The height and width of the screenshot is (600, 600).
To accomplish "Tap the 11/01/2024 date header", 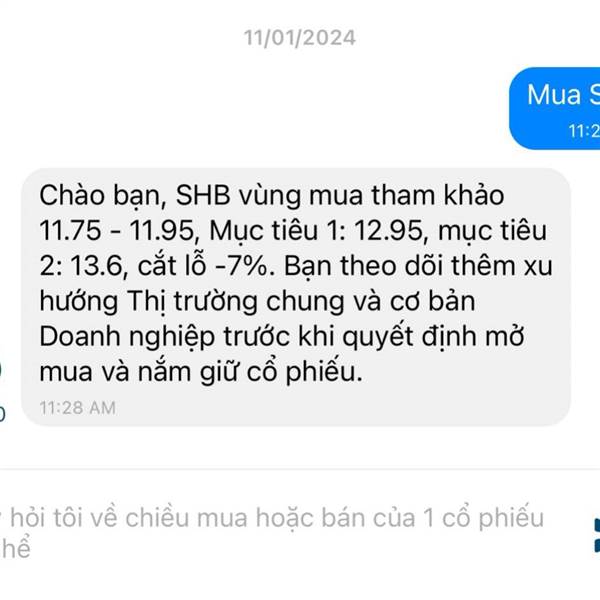I will pyautogui.click(x=300, y=38).
